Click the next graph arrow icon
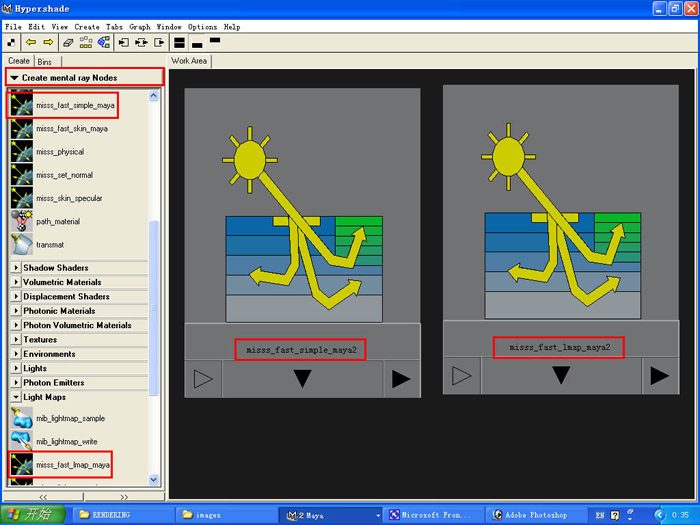This screenshot has width=700, height=525. click(48, 42)
